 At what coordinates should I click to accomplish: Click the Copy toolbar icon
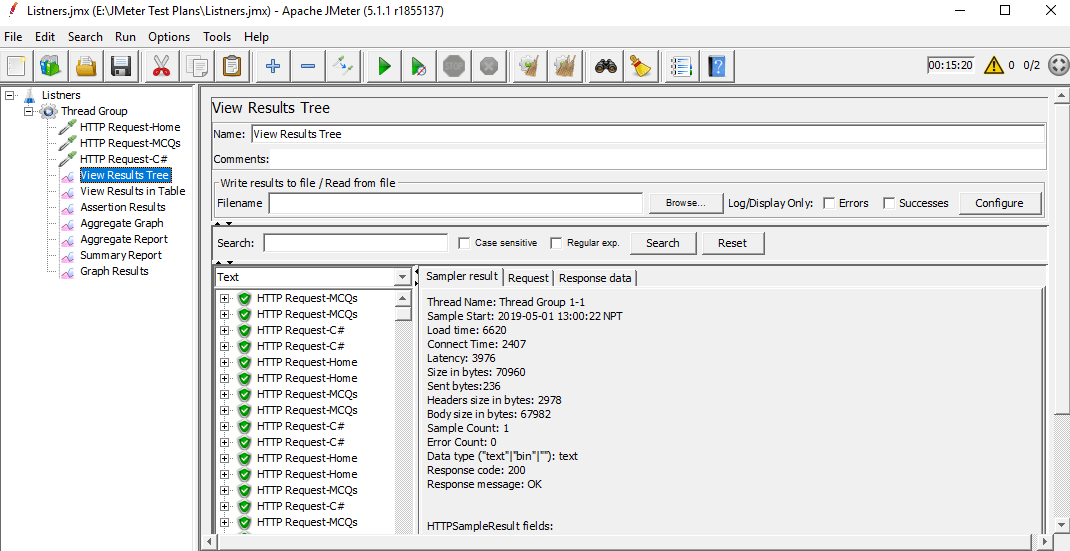click(197, 66)
